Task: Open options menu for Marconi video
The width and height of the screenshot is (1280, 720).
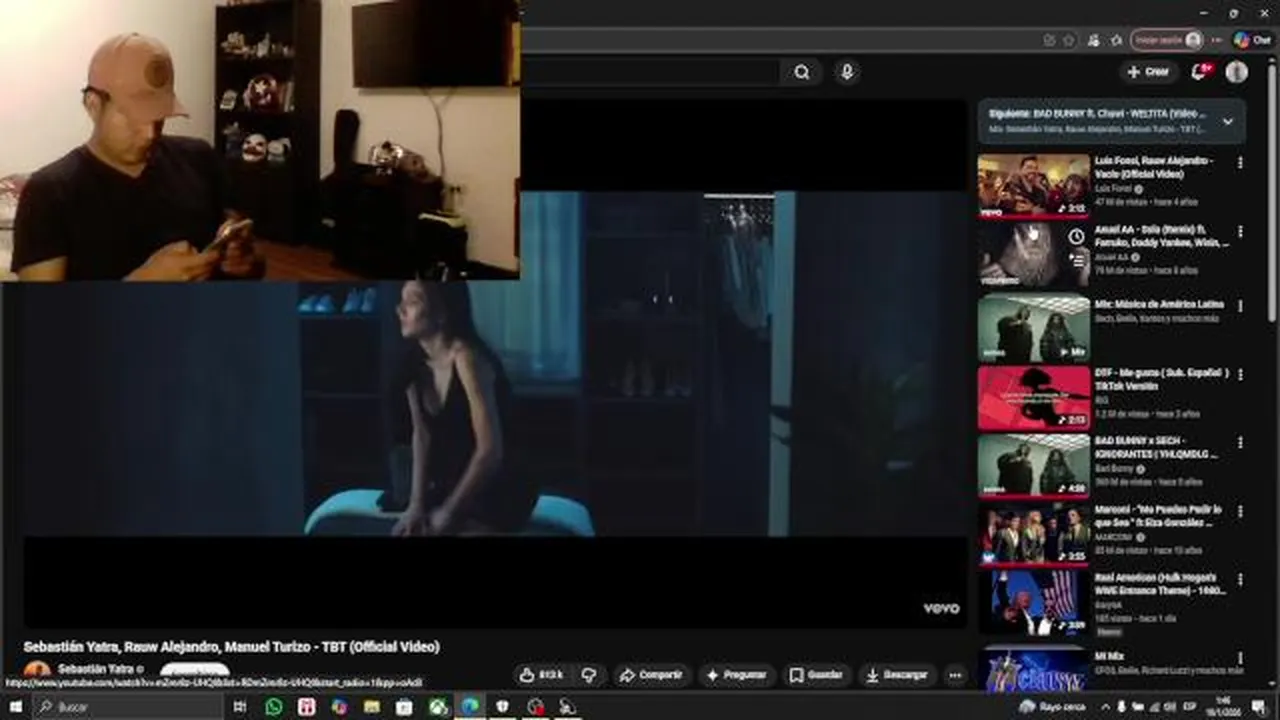Action: (1240, 511)
